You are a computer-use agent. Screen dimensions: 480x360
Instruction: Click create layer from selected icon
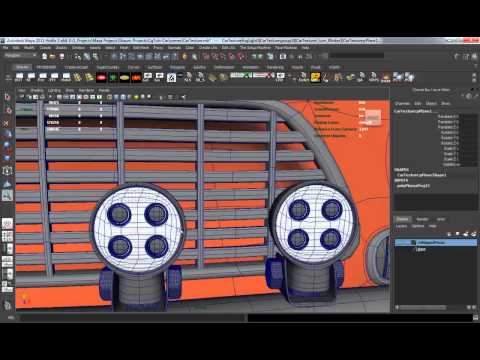tap(474, 234)
